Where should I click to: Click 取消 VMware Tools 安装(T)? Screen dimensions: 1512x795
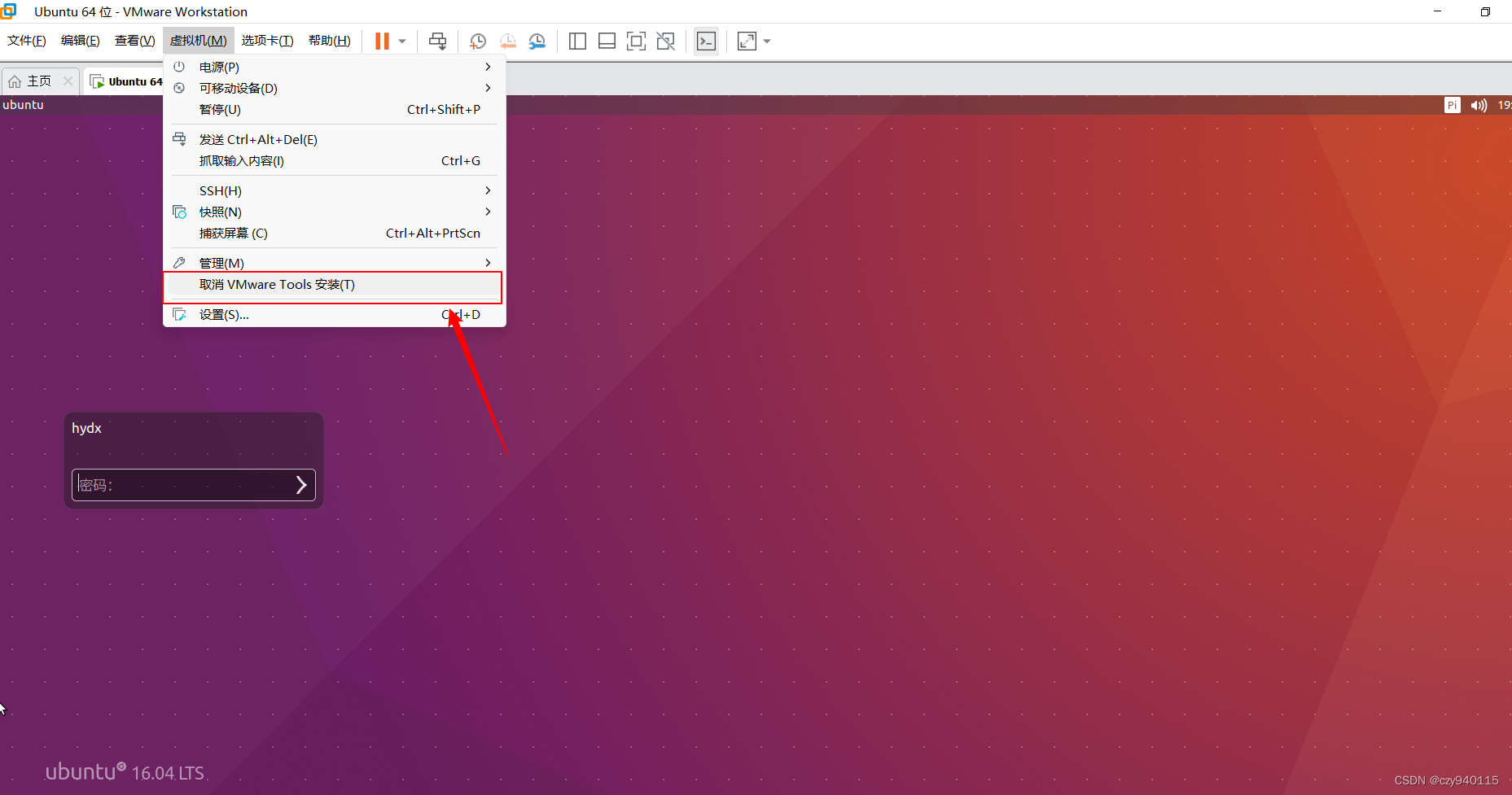tap(335, 284)
